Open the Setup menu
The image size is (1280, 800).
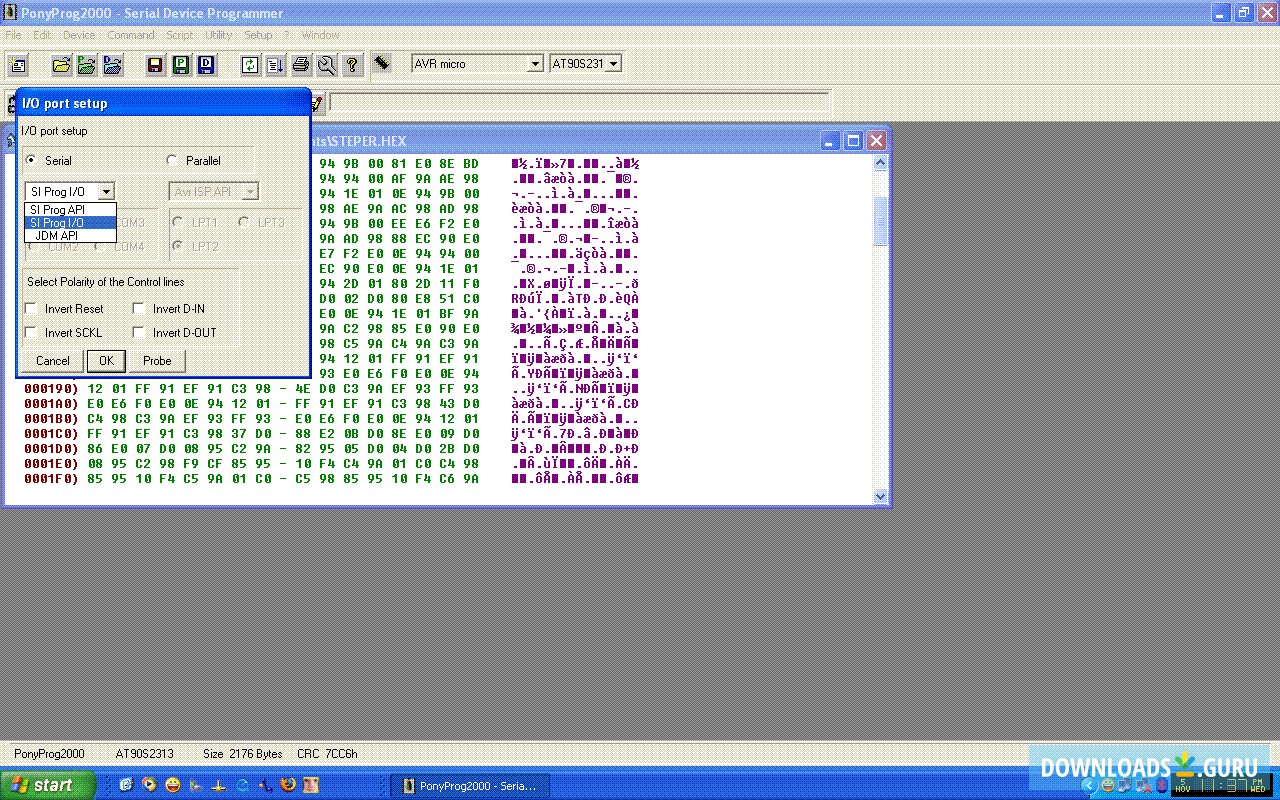coord(258,35)
